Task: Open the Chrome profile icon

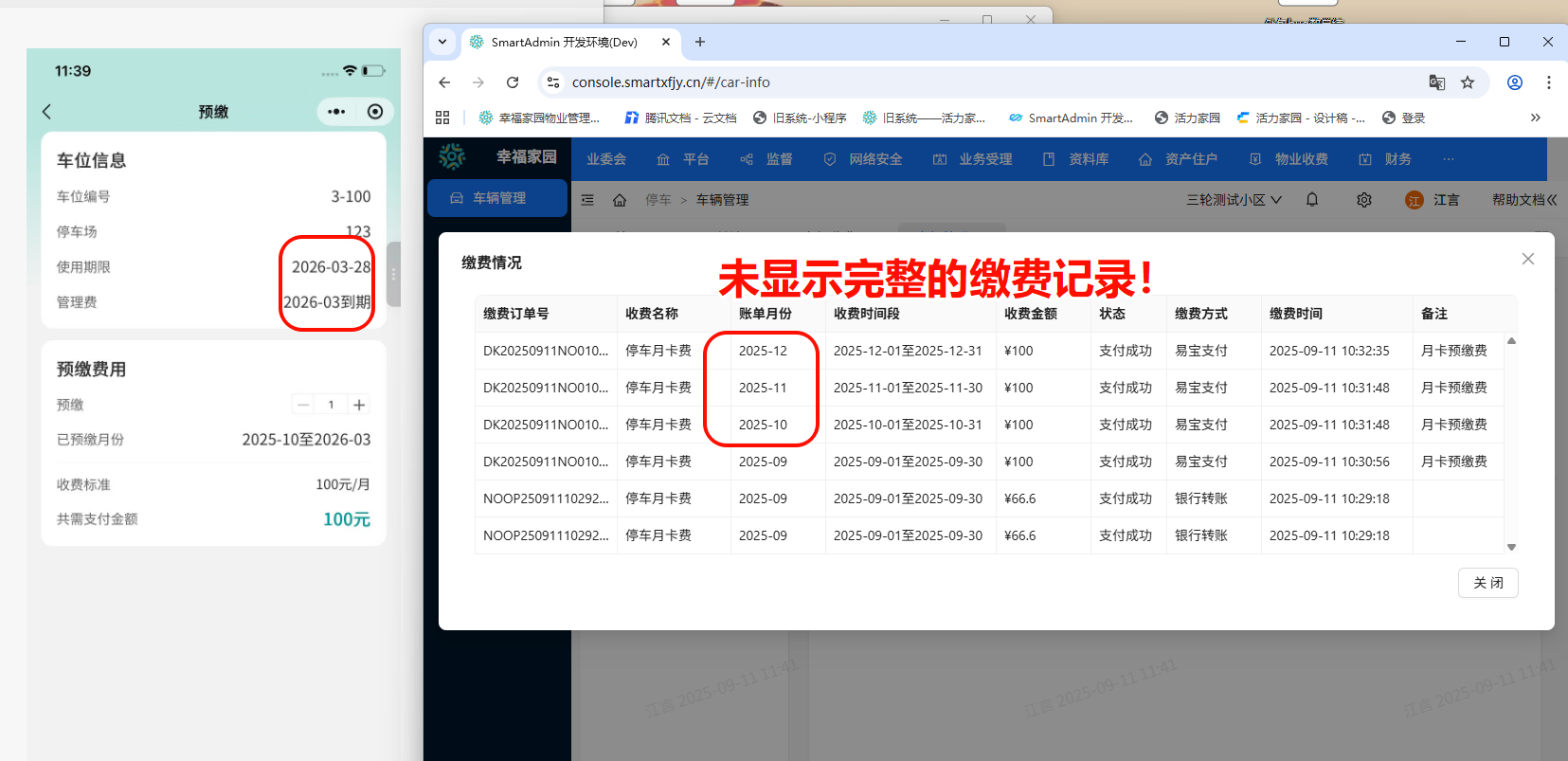Action: pyautogui.click(x=1515, y=82)
